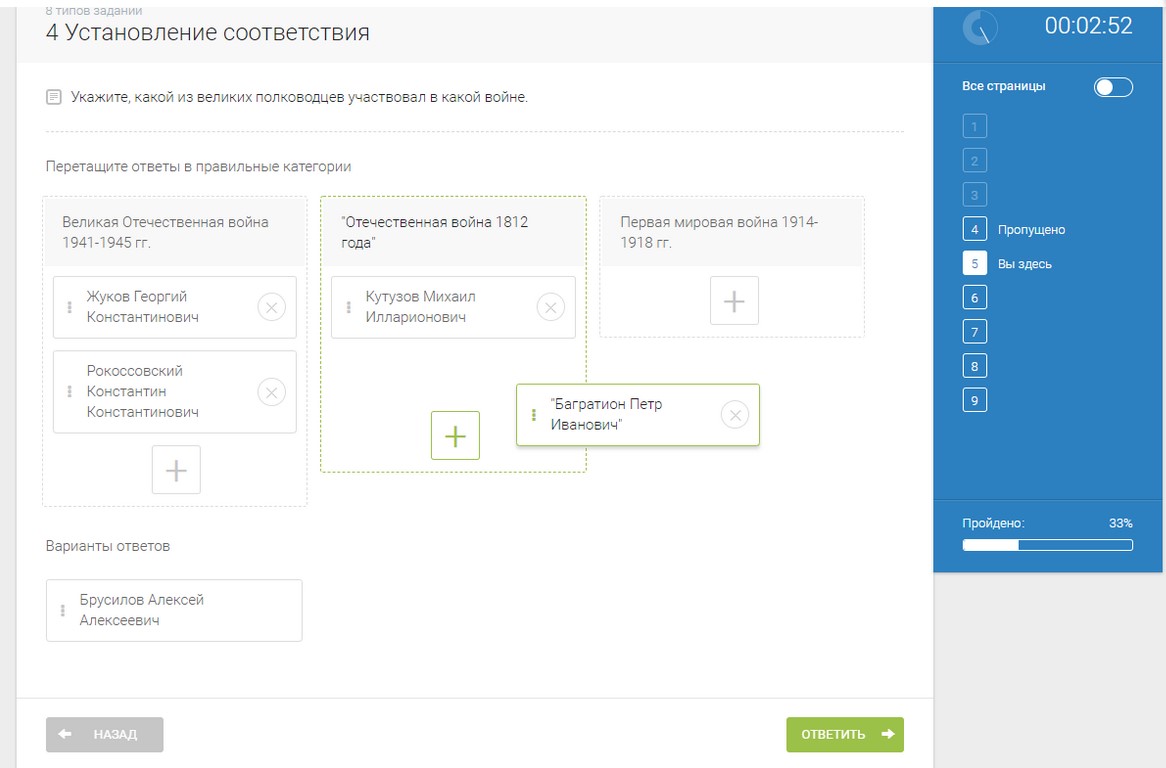Remove Жуков Георгий Константинович answer

click(271, 307)
